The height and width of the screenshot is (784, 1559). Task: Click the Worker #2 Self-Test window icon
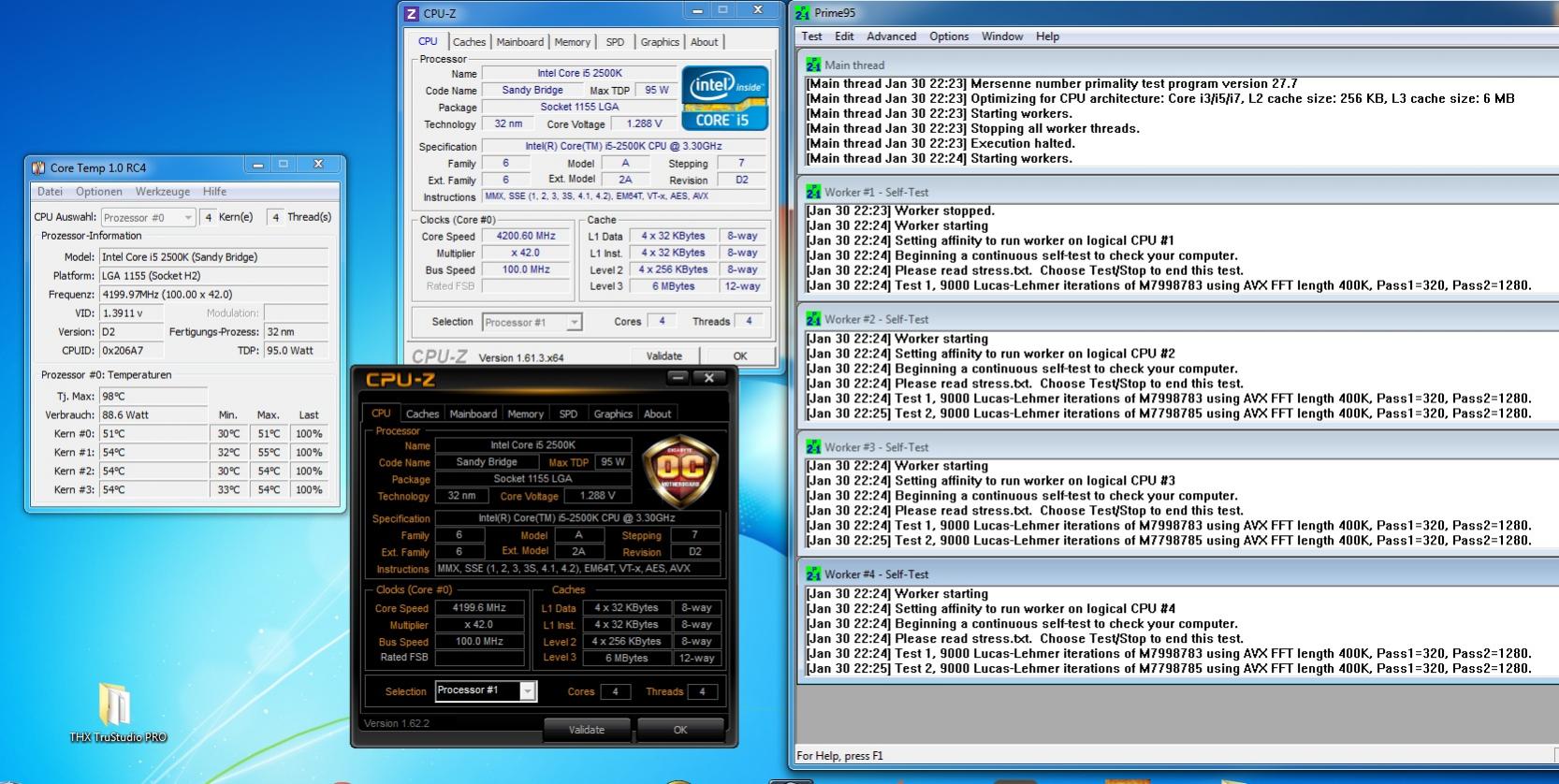click(813, 319)
